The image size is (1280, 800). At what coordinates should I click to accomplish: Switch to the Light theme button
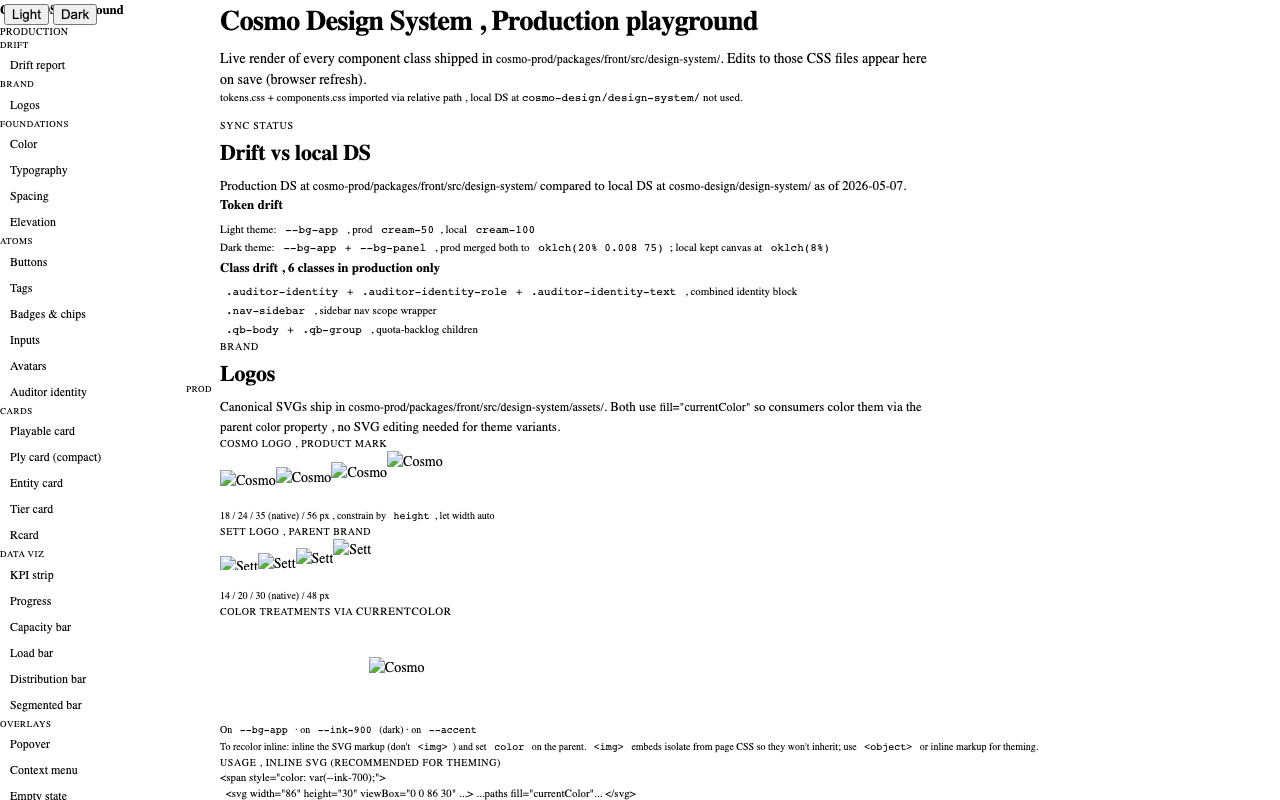[x=26, y=14]
